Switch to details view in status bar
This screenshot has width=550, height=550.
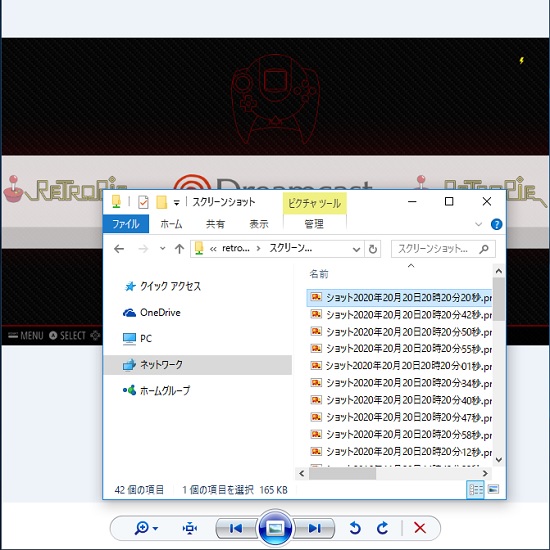tap(475, 489)
